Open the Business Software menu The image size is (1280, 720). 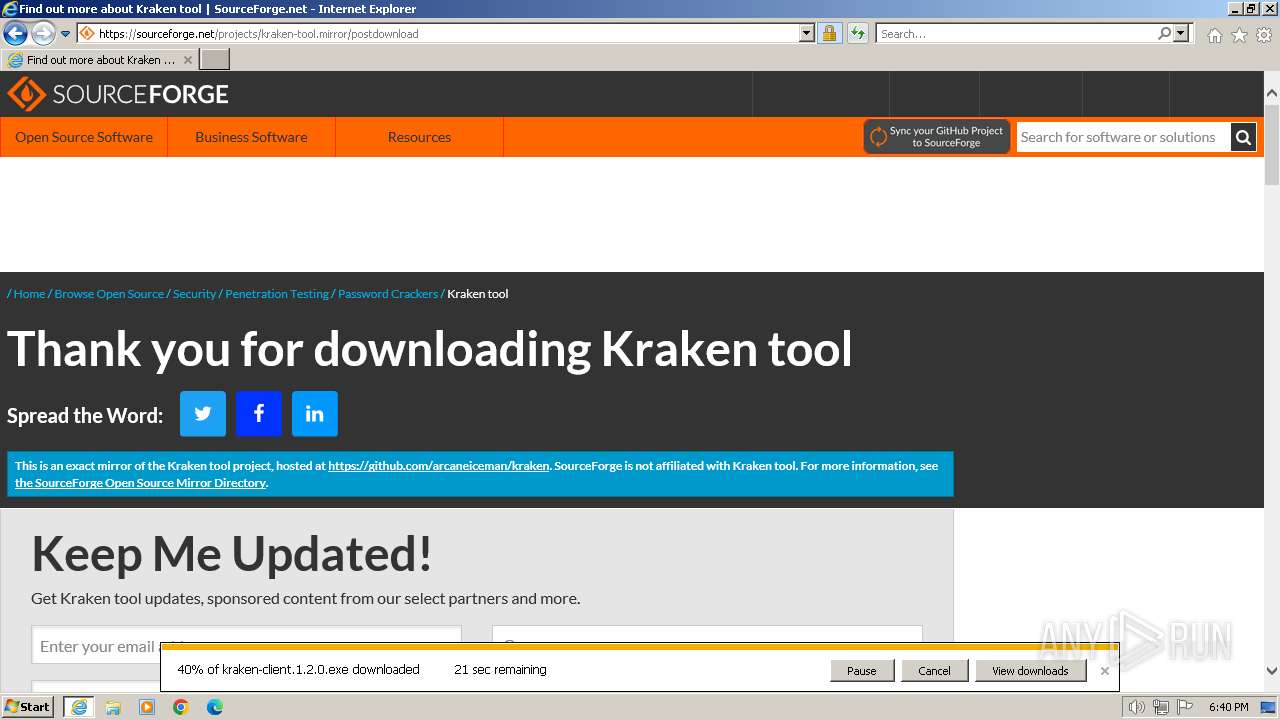pyautogui.click(x=251, y=137)
